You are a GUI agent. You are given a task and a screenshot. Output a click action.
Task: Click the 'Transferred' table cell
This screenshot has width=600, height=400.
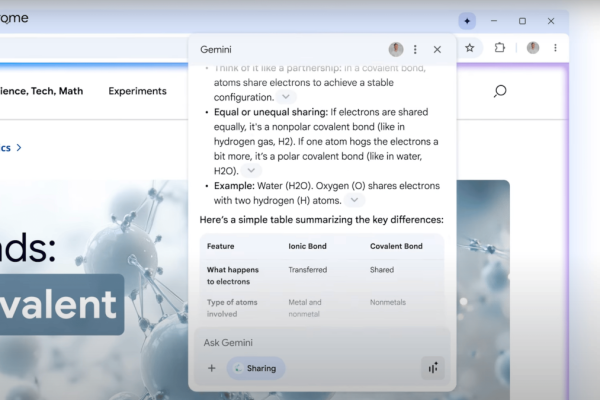[308, 270]
